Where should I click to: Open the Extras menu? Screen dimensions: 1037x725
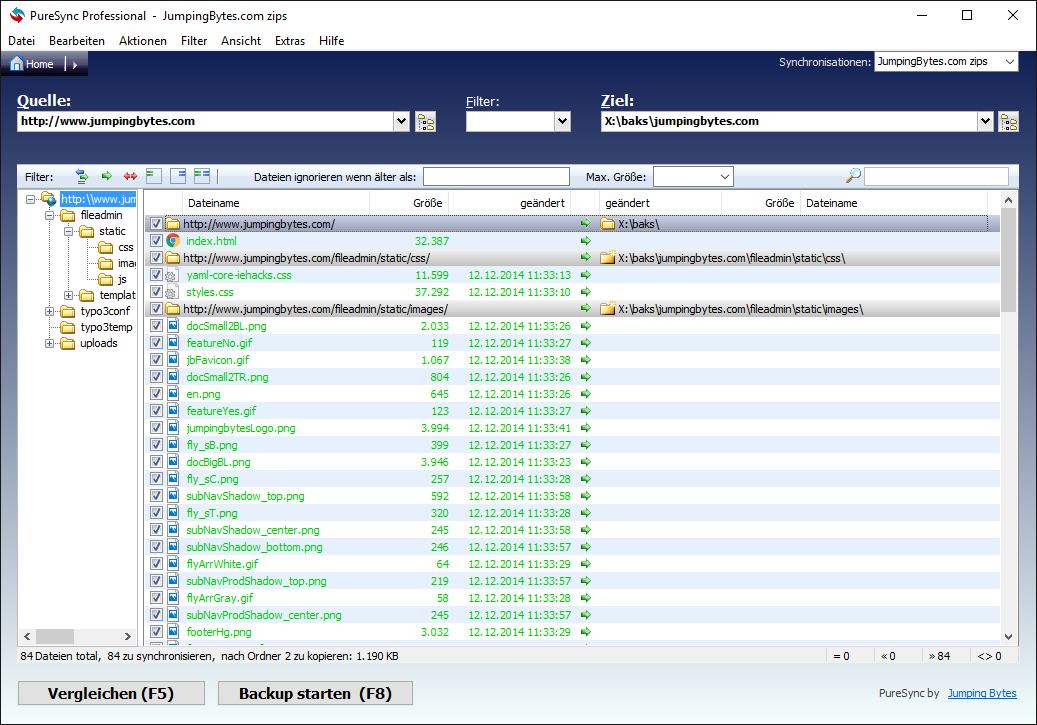pyautogui.click(x=290, y=41)
